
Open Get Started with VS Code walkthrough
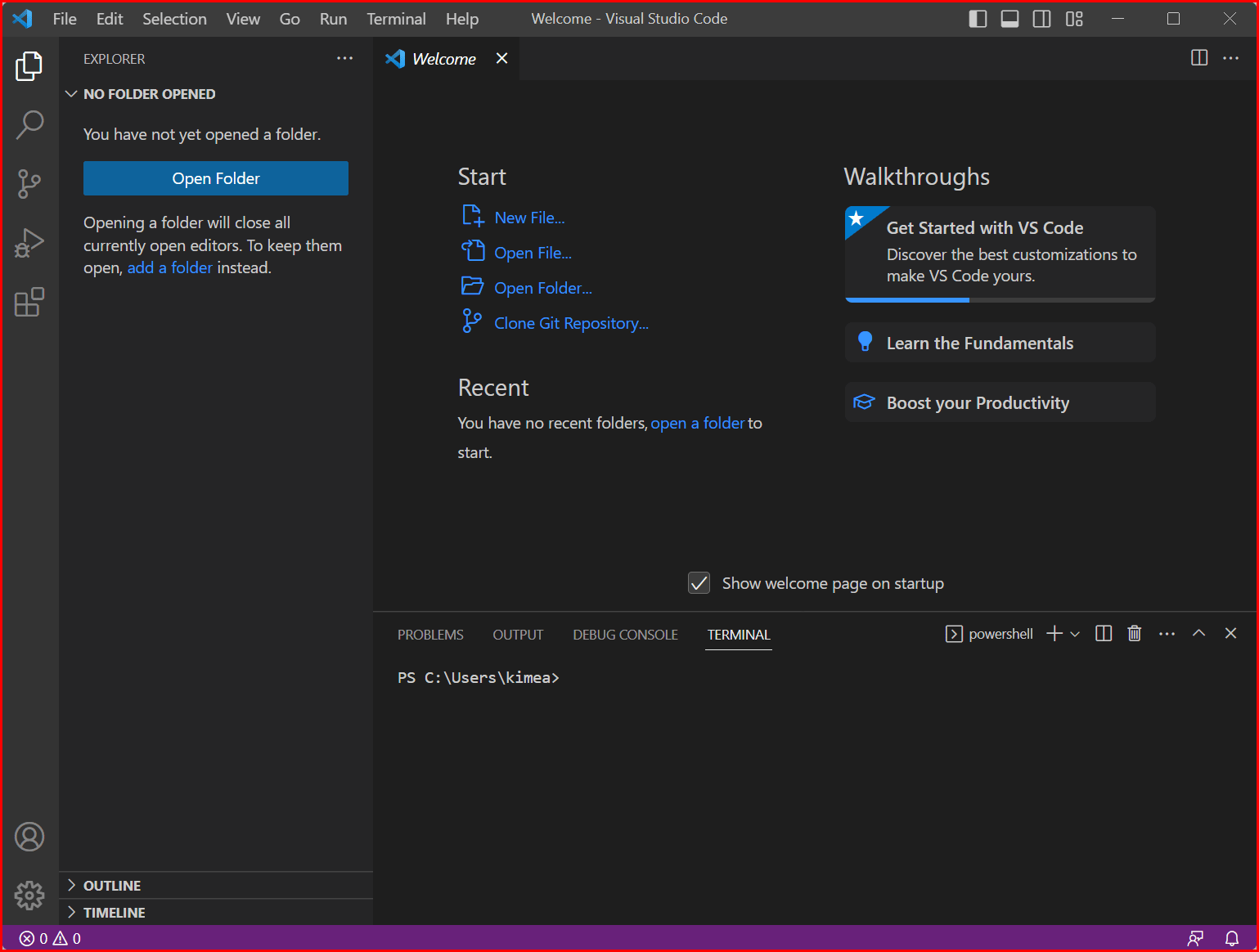click(1000, 254)
